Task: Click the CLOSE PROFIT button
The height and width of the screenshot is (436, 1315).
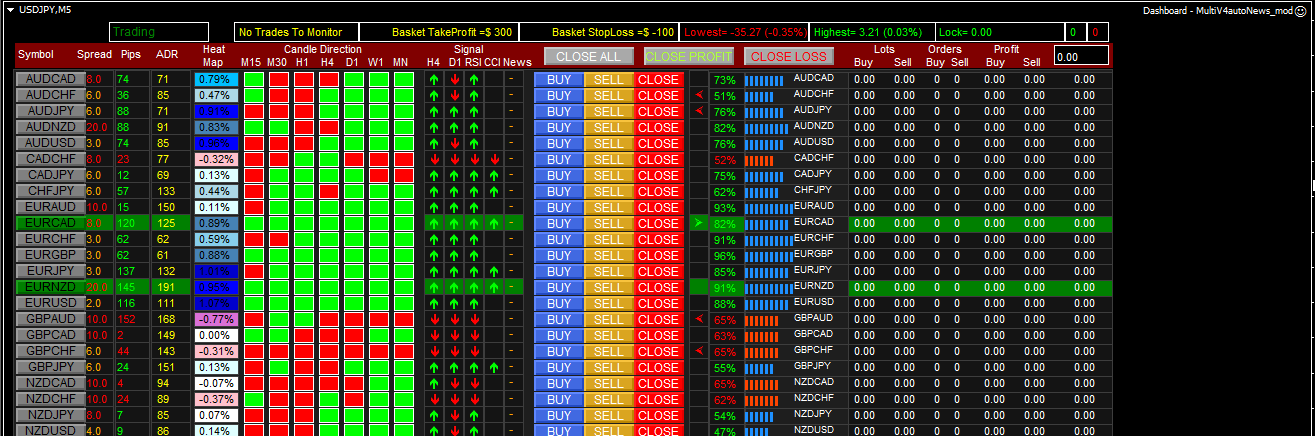Action: pyautogui.click(x=688, y=56)
